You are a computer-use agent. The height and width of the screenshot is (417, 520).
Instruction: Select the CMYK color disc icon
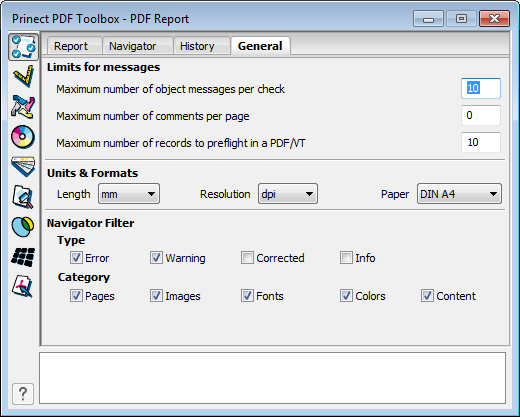23,137
